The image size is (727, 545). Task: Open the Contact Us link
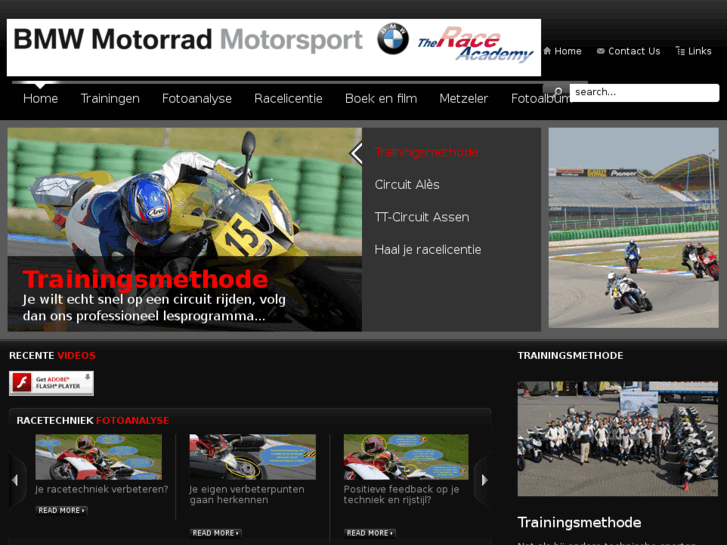click(x=634, y=51)
